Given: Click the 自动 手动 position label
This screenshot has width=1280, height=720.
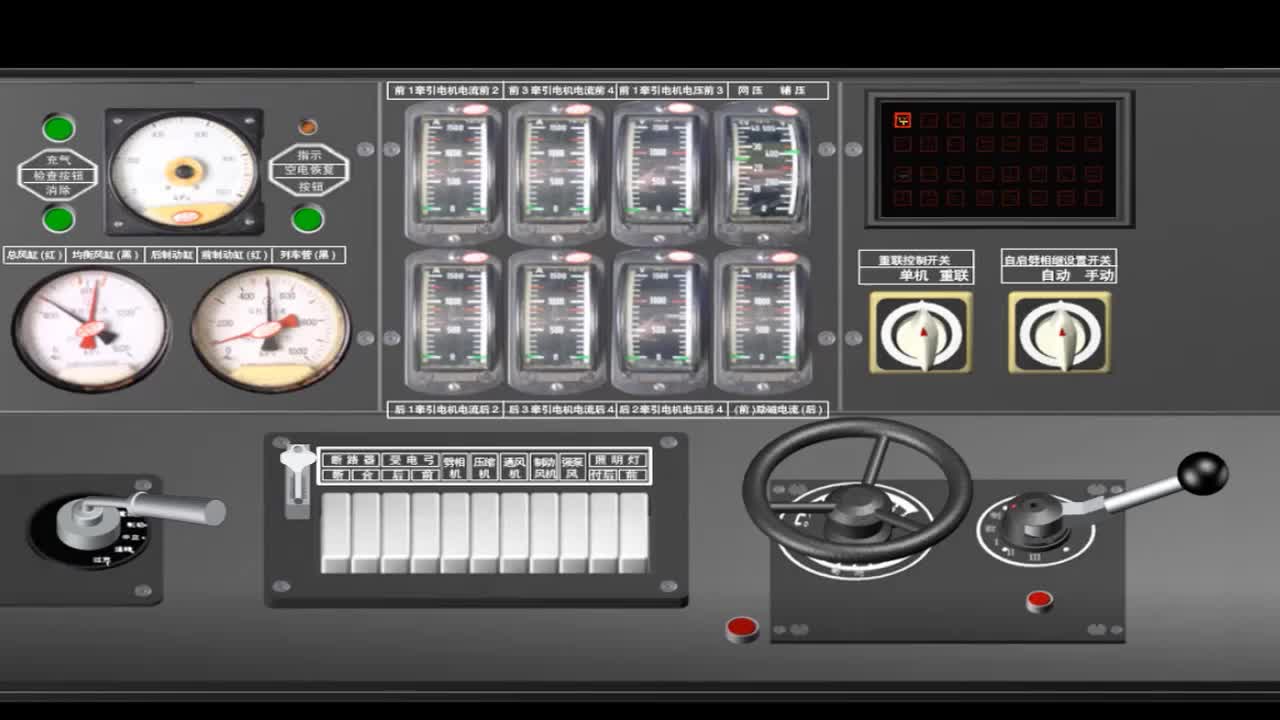Looking at the screenshot, I should [1076, 276].
